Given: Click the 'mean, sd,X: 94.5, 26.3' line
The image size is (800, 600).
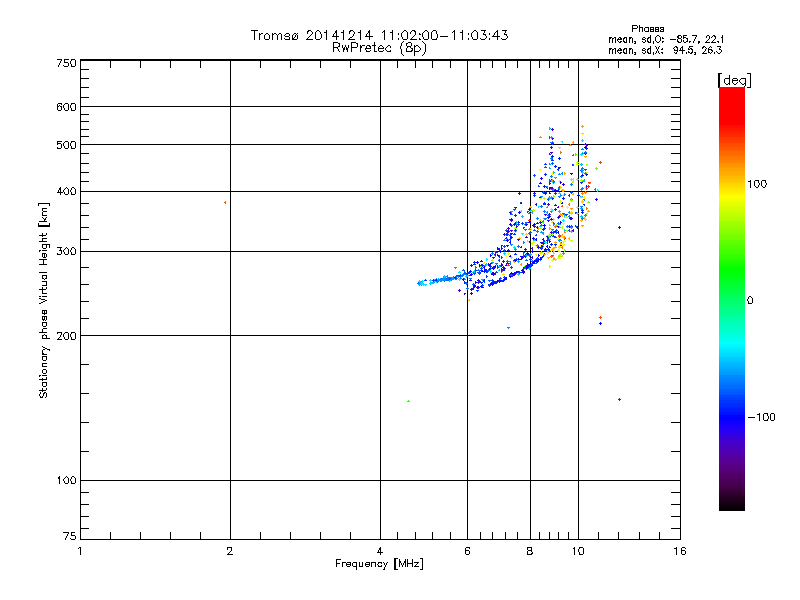Looking at the screenshot, I should pos(665,51).
